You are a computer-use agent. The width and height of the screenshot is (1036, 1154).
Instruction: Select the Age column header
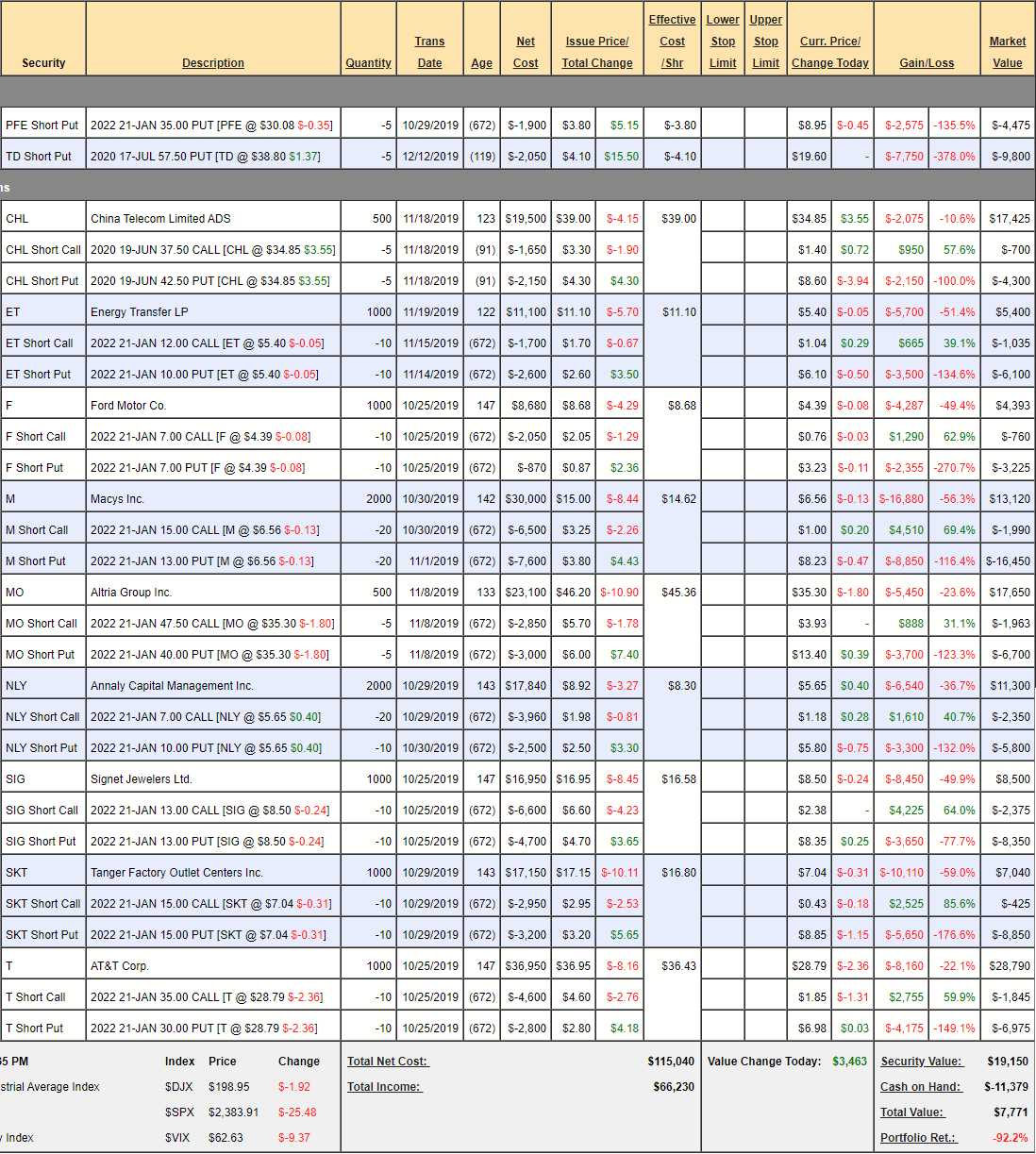[x=481, y=63]
